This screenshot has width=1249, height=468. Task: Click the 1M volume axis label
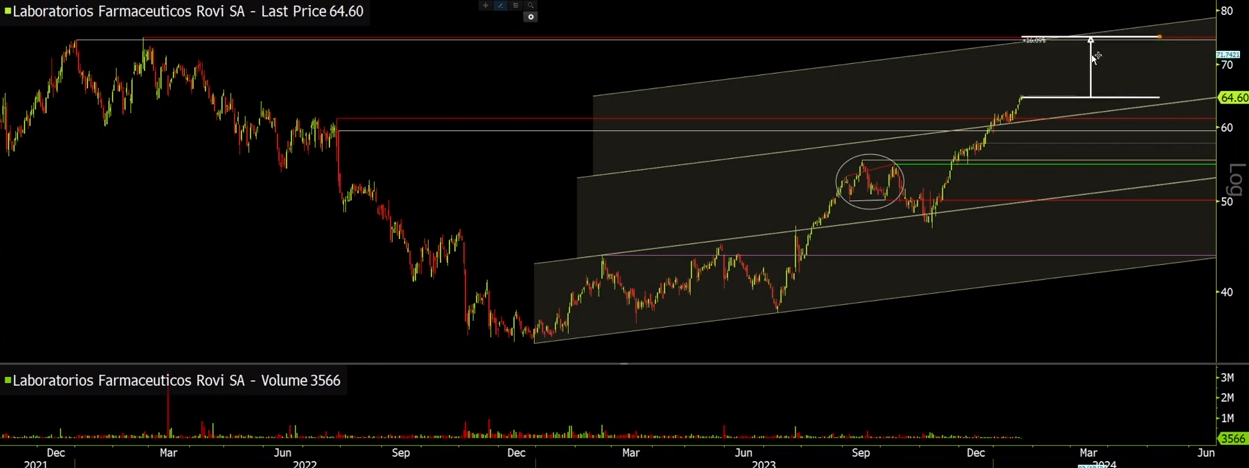click(x=1226, y=418)
